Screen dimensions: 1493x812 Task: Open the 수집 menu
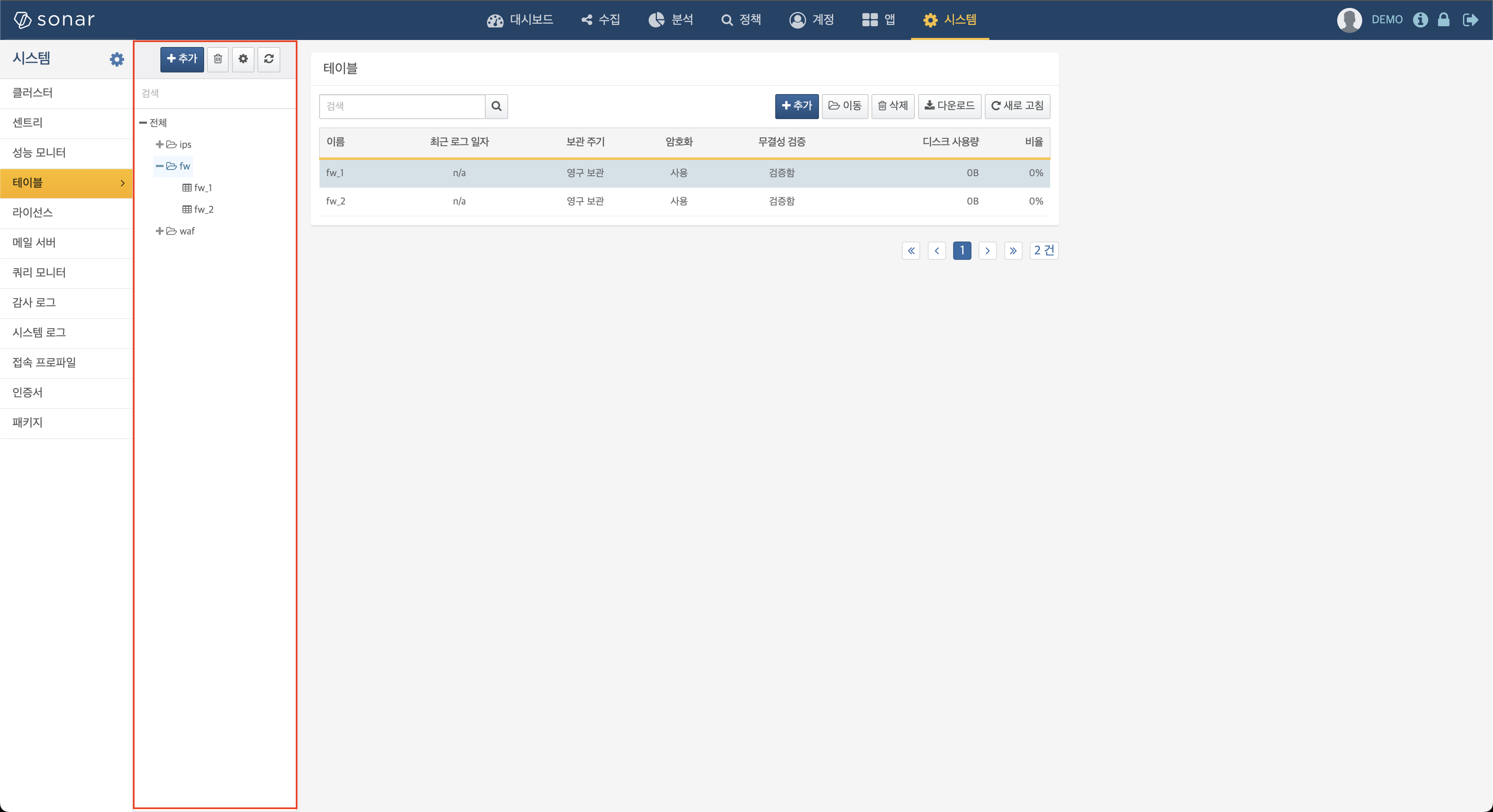601,20
